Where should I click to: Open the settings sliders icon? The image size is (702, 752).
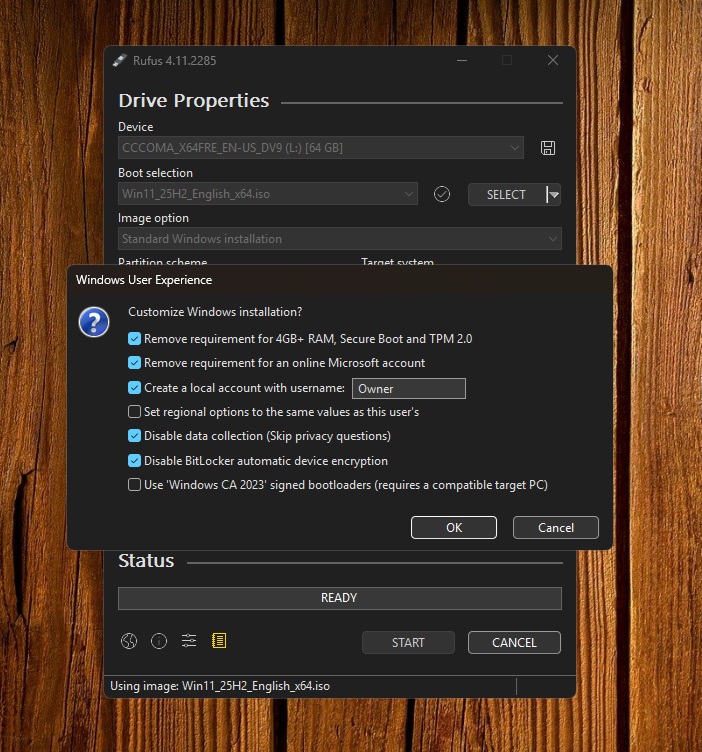(189, 642)
